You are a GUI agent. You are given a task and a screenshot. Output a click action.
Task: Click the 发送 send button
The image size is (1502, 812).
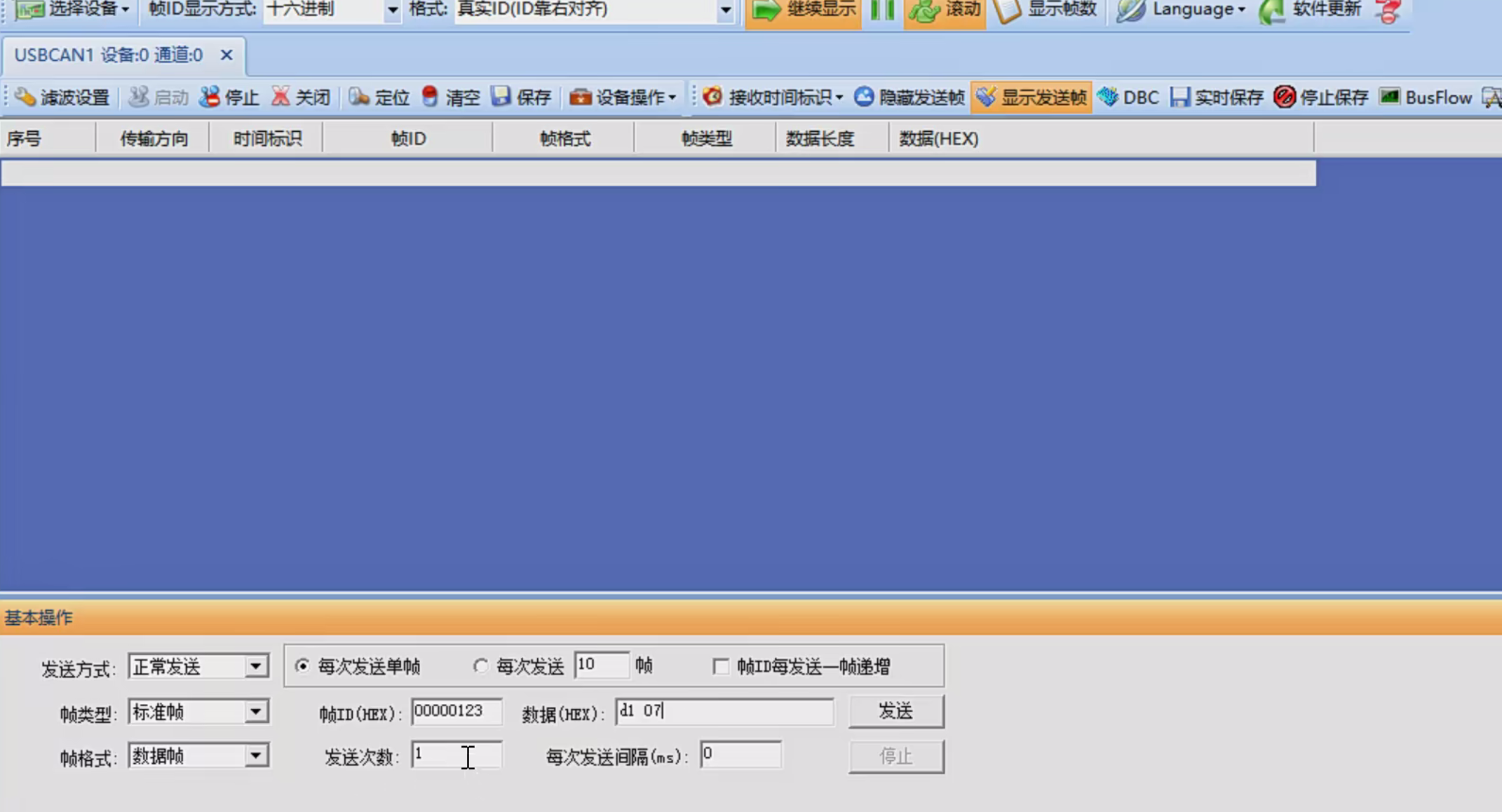(x=895, y=711)
